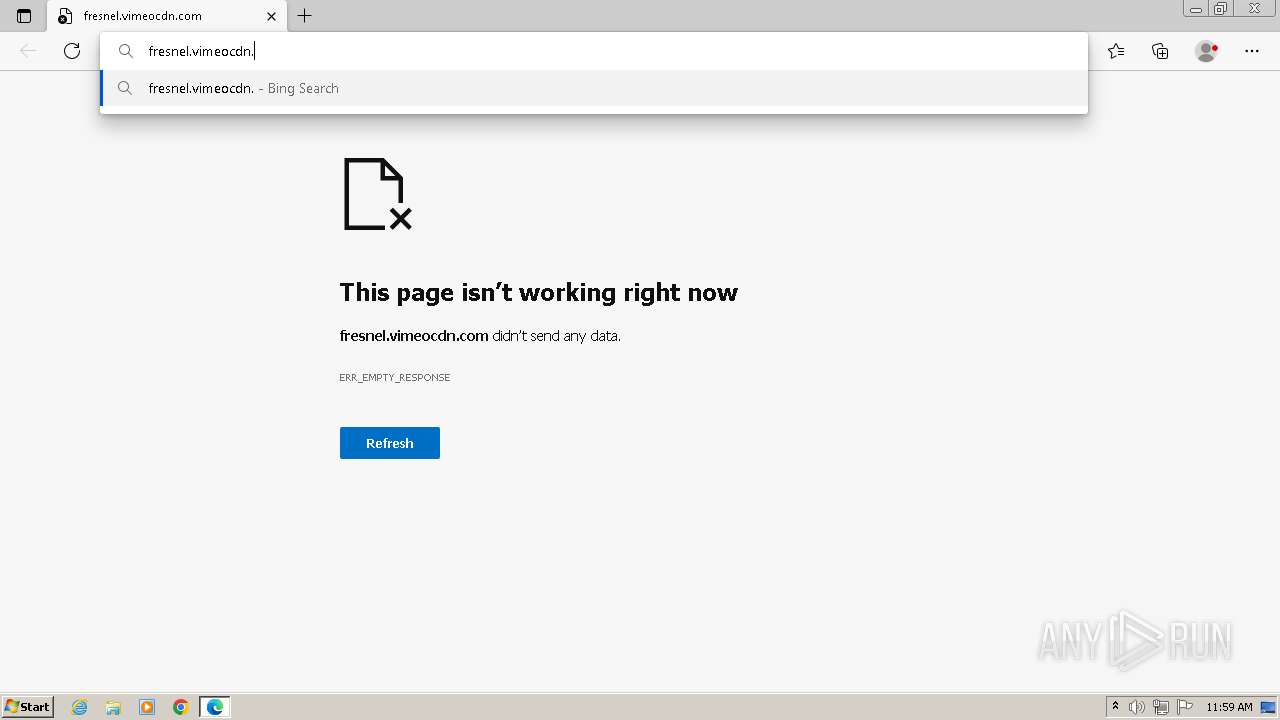Click the browser back arrow

[x=28, y=51]
